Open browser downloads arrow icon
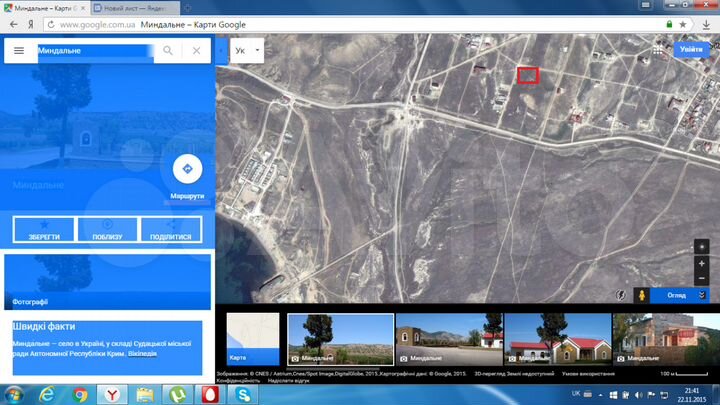The width and height of the screenshot is (720, 405). [x=706, y=25]
